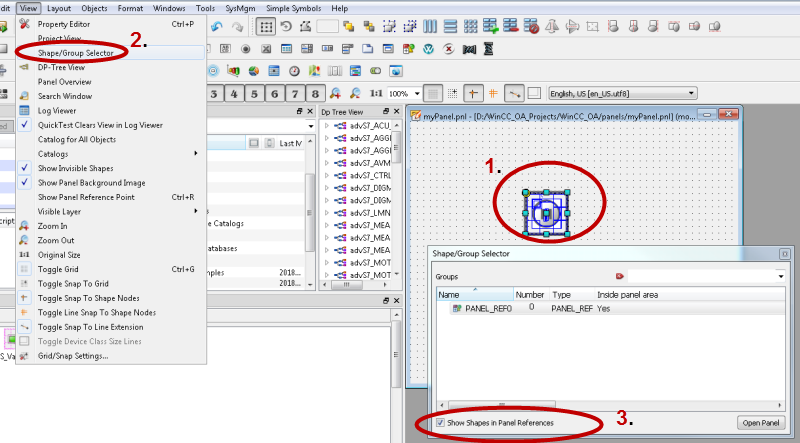Viewport: 800px width, 443px height.
Task: Click the grid display toolbar icon
Action: pyautogui.click(x=267, y=26)
